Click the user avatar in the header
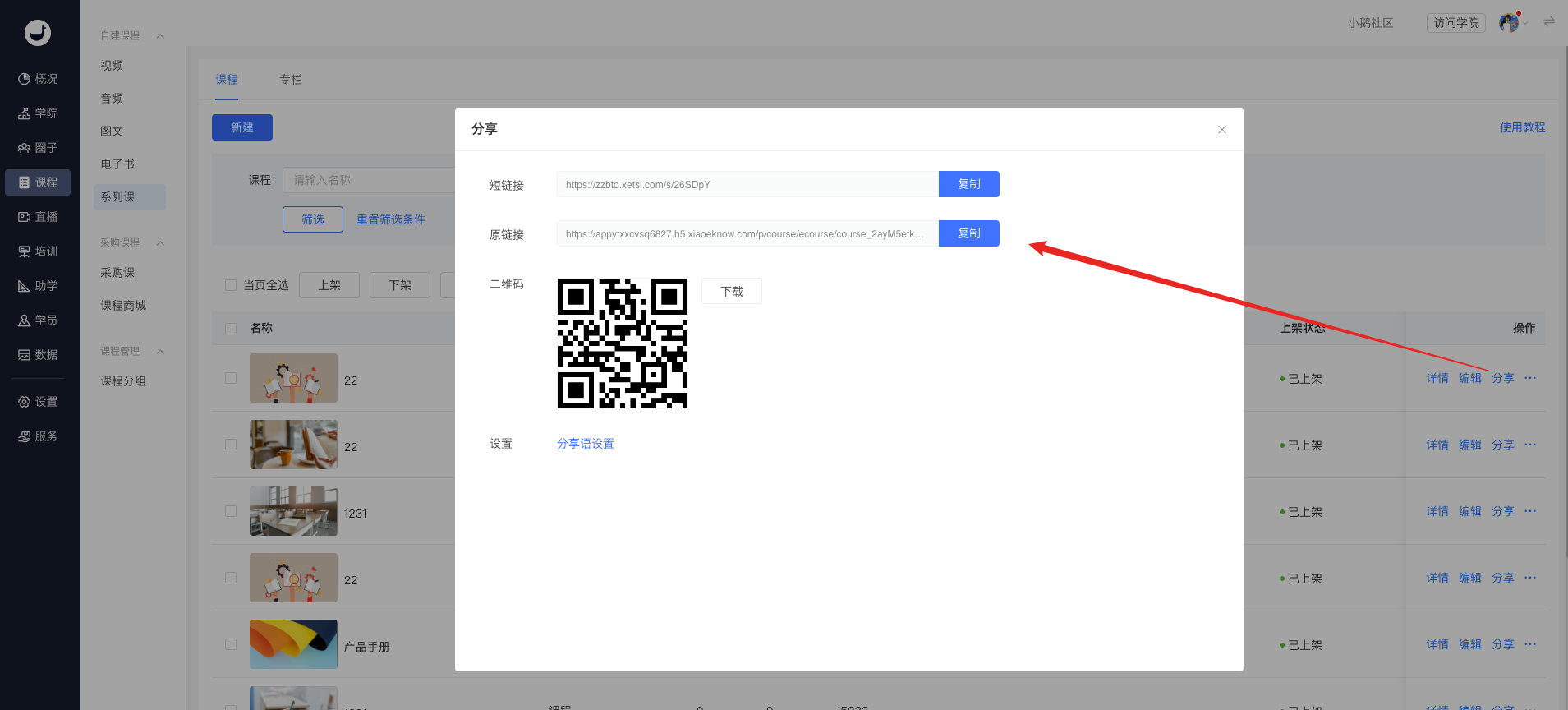 [x=1509, y=23]
